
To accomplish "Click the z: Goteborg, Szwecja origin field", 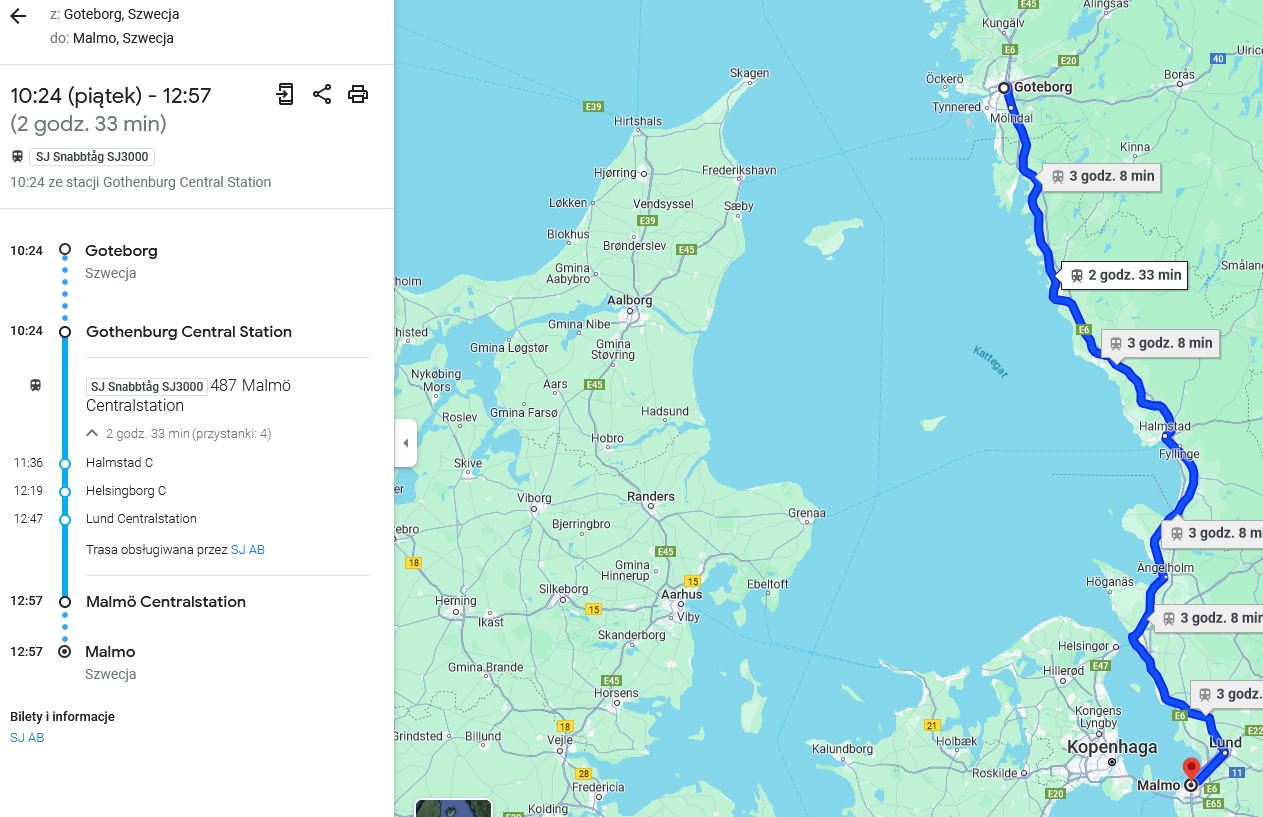I will coord(114,15).
